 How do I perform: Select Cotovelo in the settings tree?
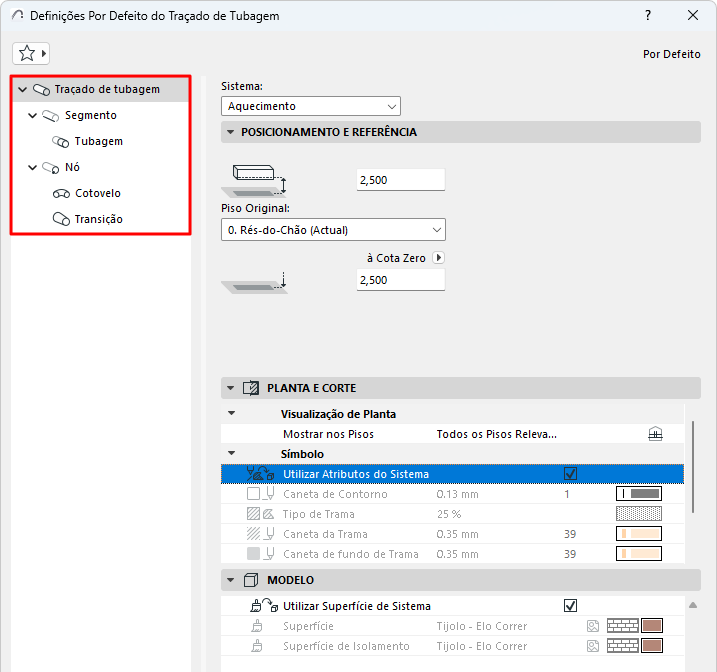98,193
